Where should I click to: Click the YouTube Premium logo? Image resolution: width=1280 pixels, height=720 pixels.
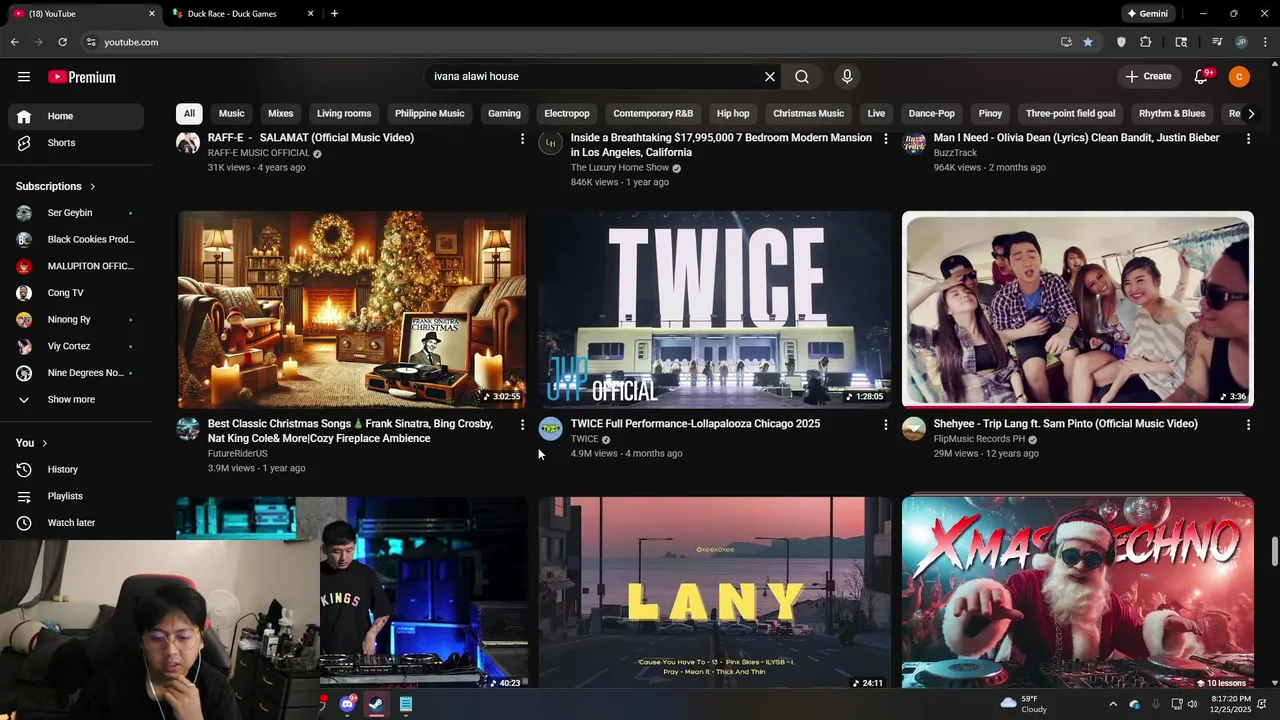(82, 77)
